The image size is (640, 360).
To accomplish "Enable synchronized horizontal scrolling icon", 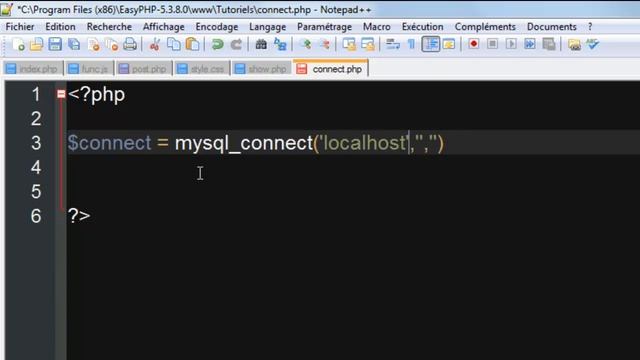I will [x=368, y=44].
